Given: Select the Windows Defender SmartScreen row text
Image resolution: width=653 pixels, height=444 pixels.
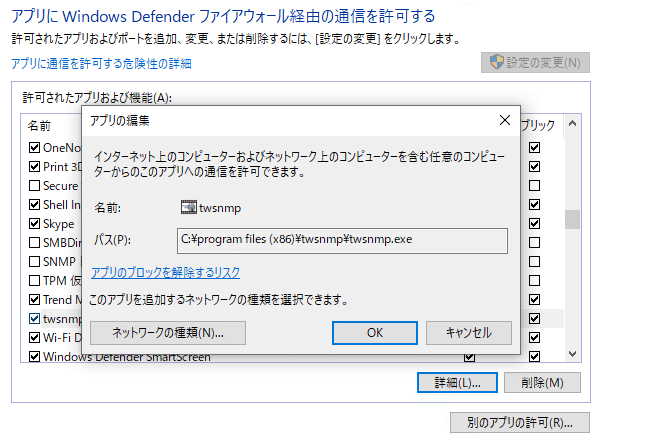Looking at the screenshot, I should click(x=127, y=357).
